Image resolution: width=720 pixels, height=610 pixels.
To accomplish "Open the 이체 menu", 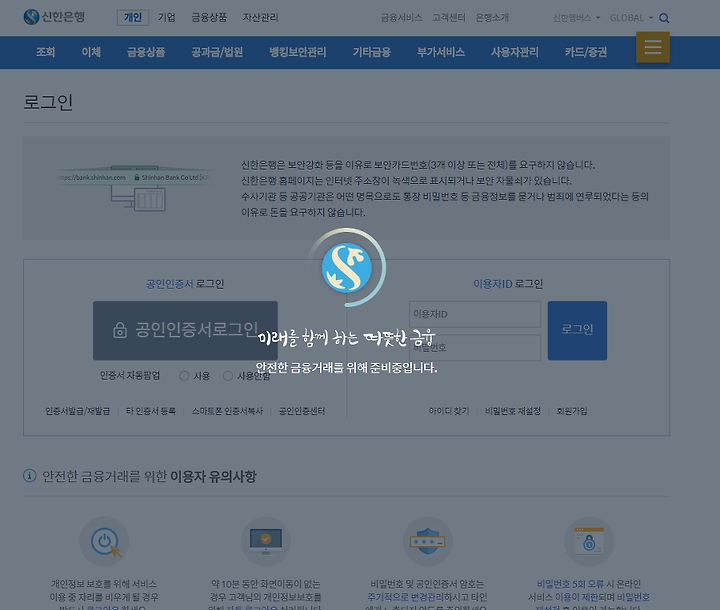I will click(91, 52).
